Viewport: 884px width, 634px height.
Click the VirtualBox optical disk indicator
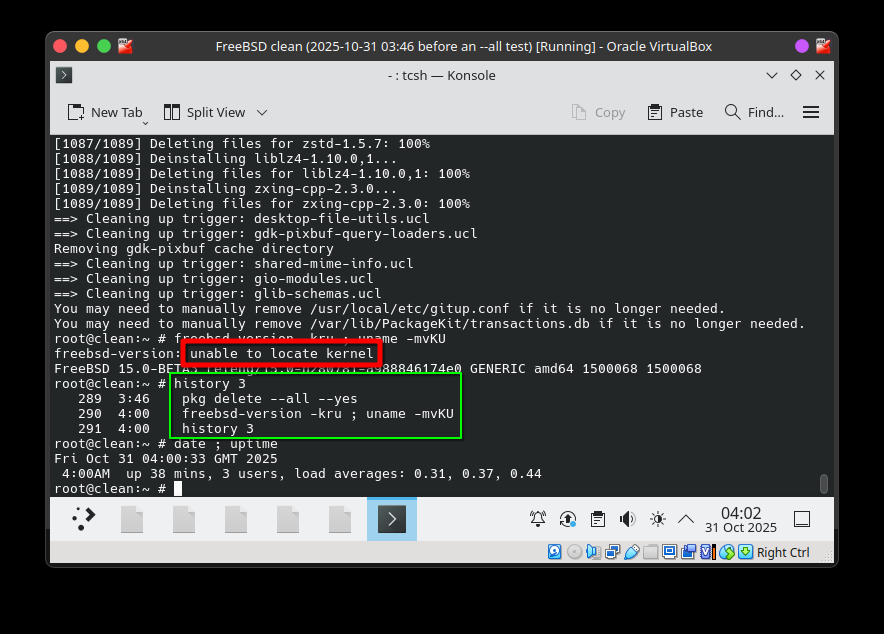(574, 552)
